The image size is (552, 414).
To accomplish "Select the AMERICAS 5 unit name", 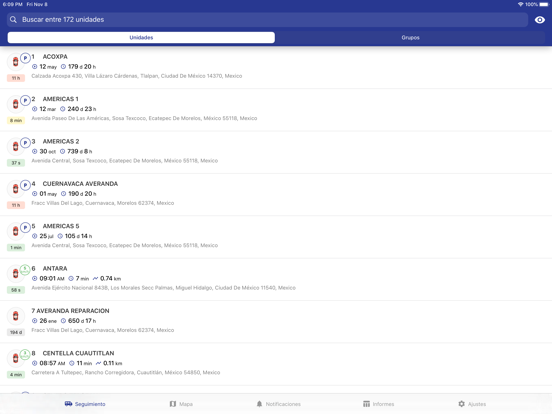I will 61,226.
